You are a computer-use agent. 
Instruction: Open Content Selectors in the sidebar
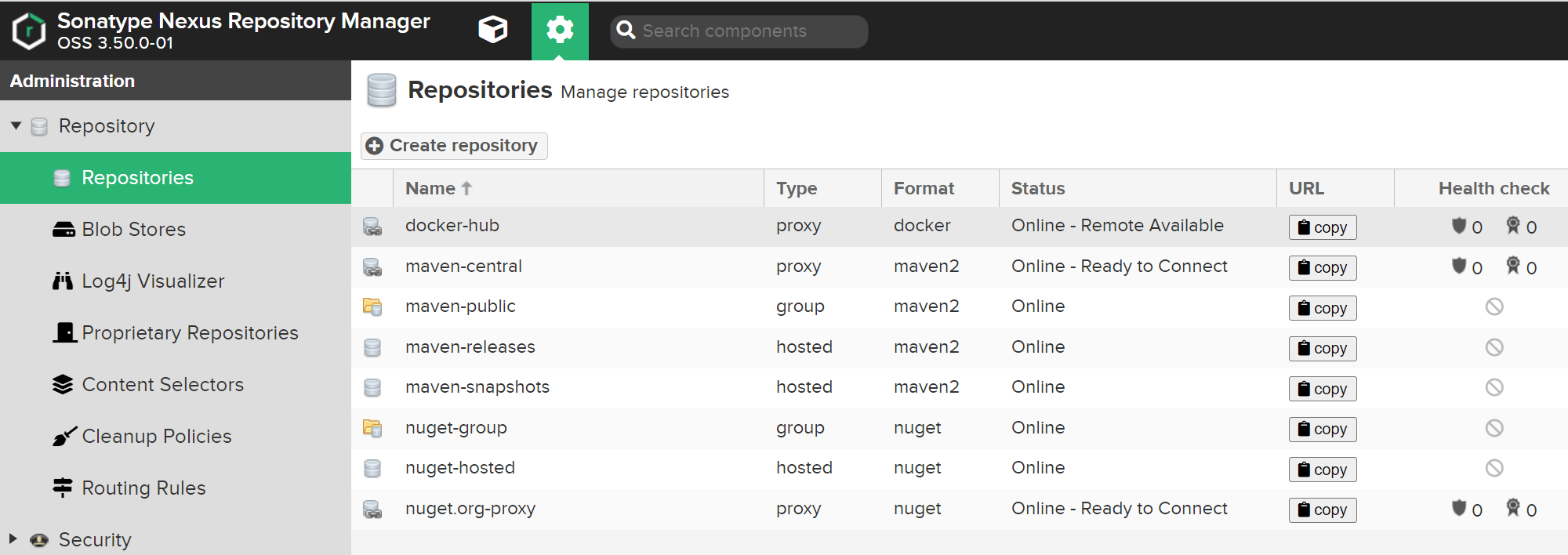(x=176, y=385)
